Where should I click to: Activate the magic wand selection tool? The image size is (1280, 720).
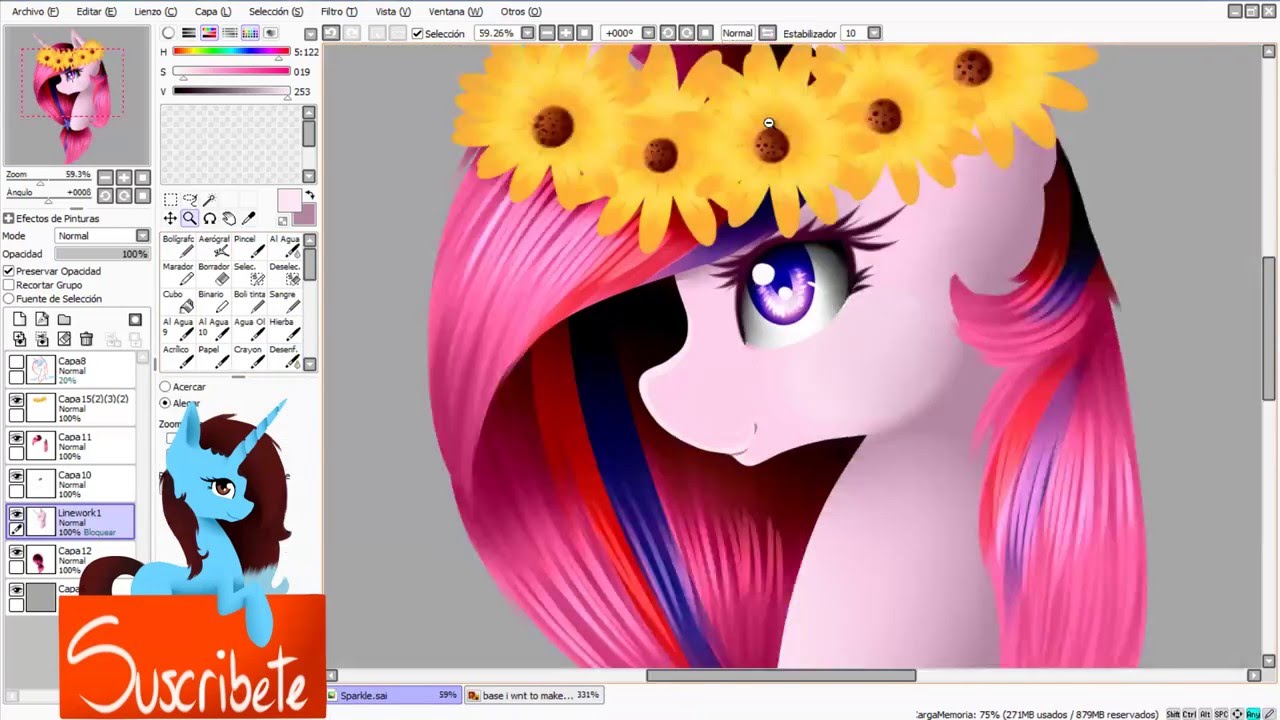coord(209,200)
